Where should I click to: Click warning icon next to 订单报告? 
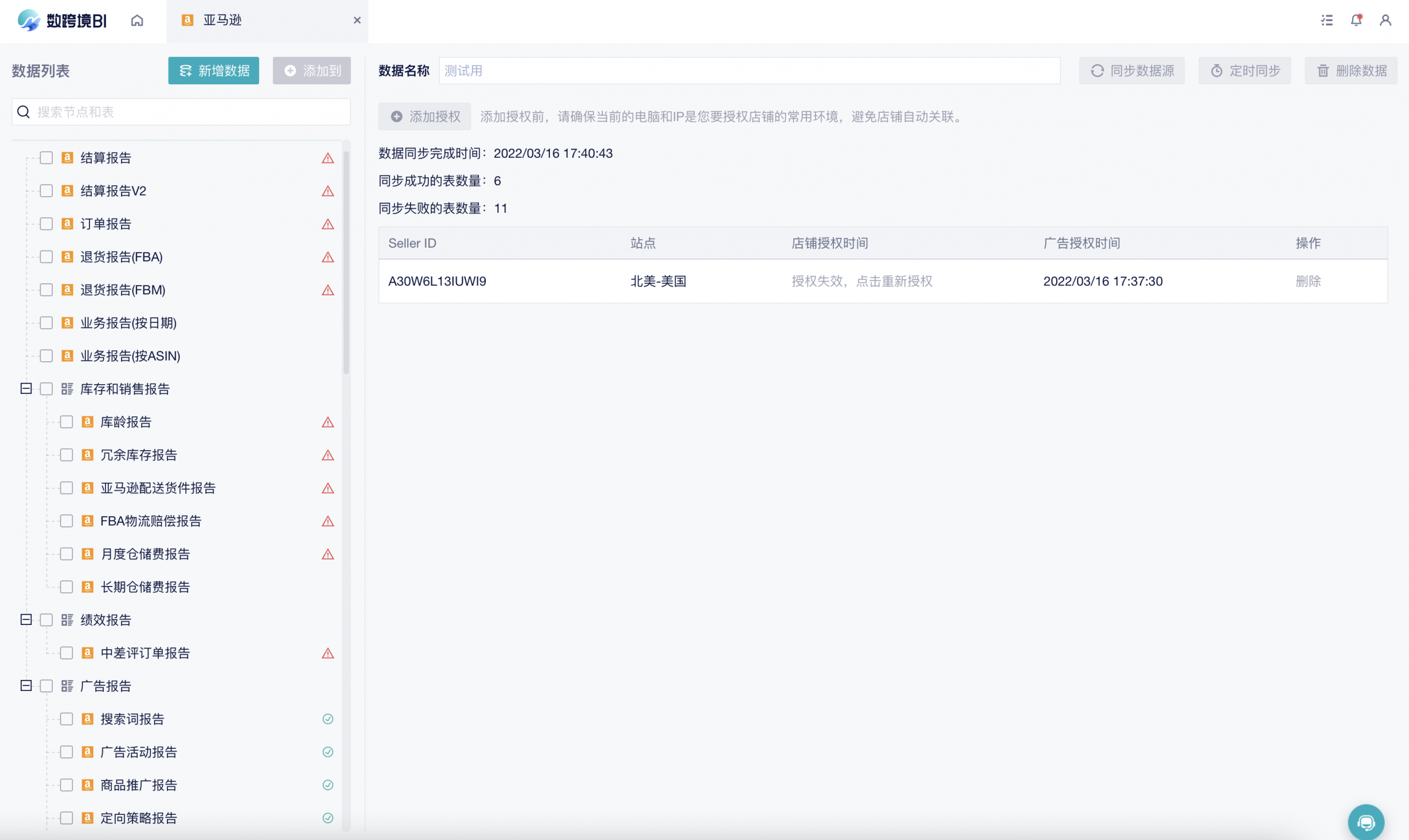tap(328, 224)
